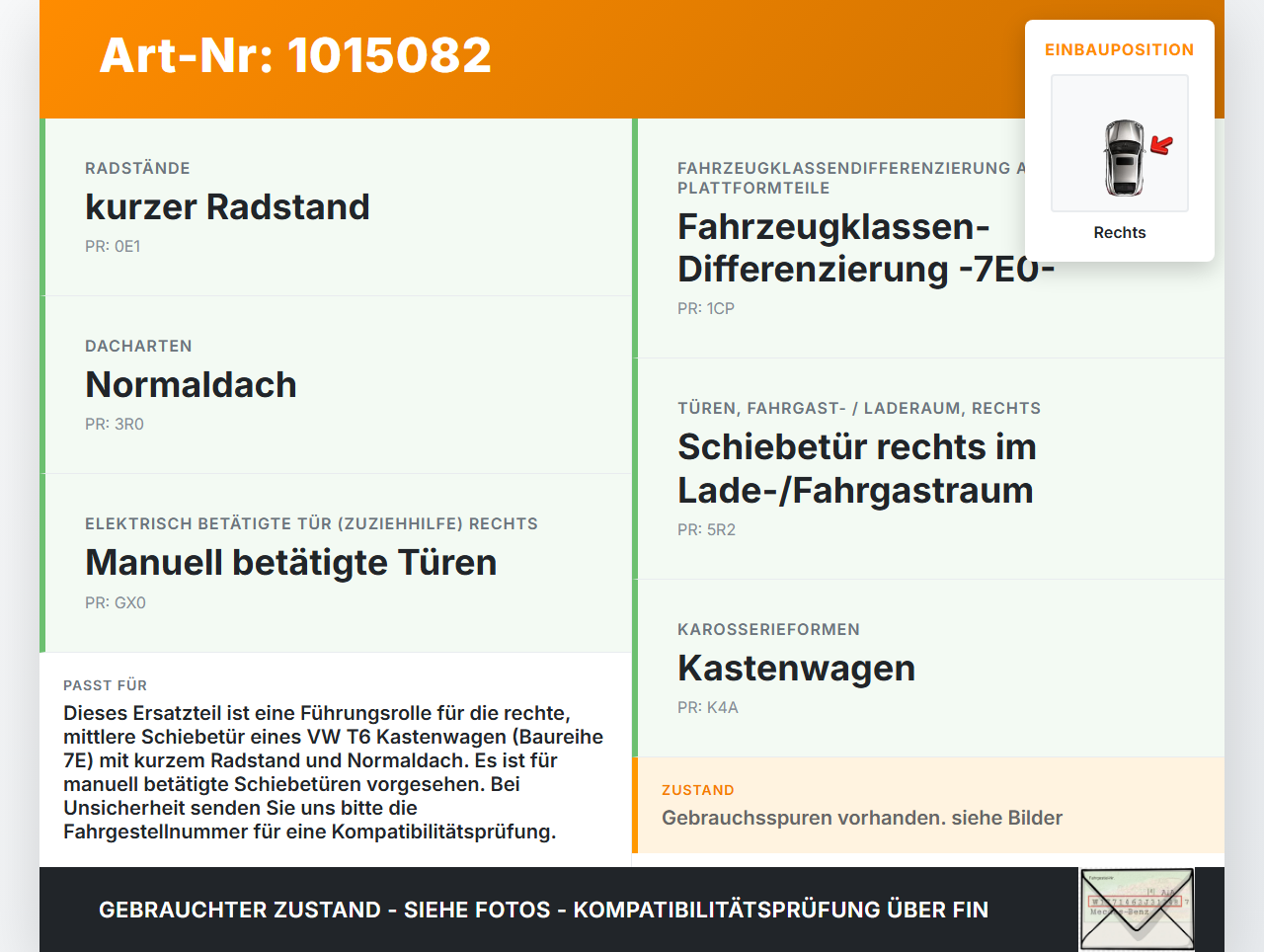Viewport: 1264px width, 952px height.
Task: Click the PR: 0E1 code
Action: pyautogui.click(x=113, y=246)
